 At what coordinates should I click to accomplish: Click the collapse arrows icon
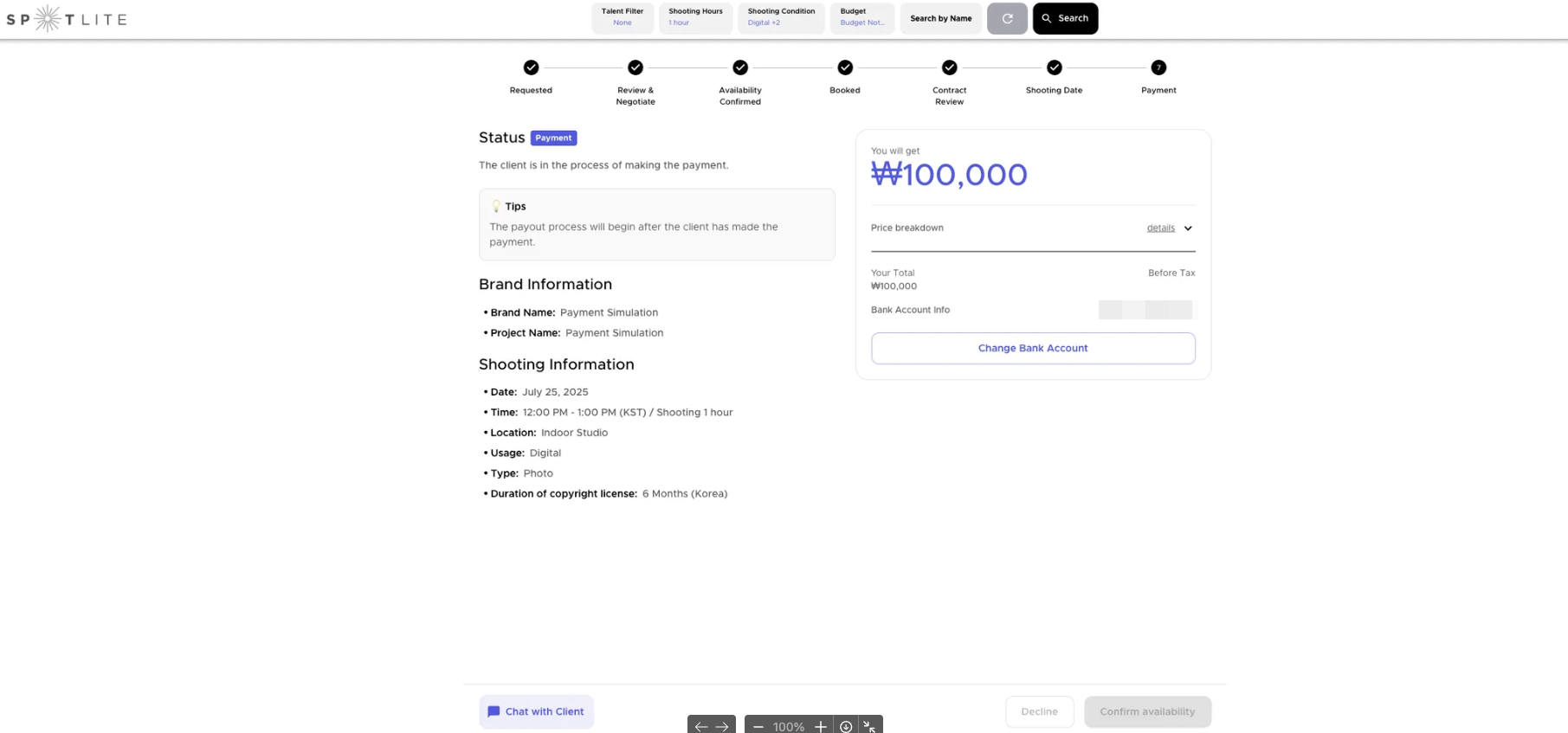coord(869,727)
